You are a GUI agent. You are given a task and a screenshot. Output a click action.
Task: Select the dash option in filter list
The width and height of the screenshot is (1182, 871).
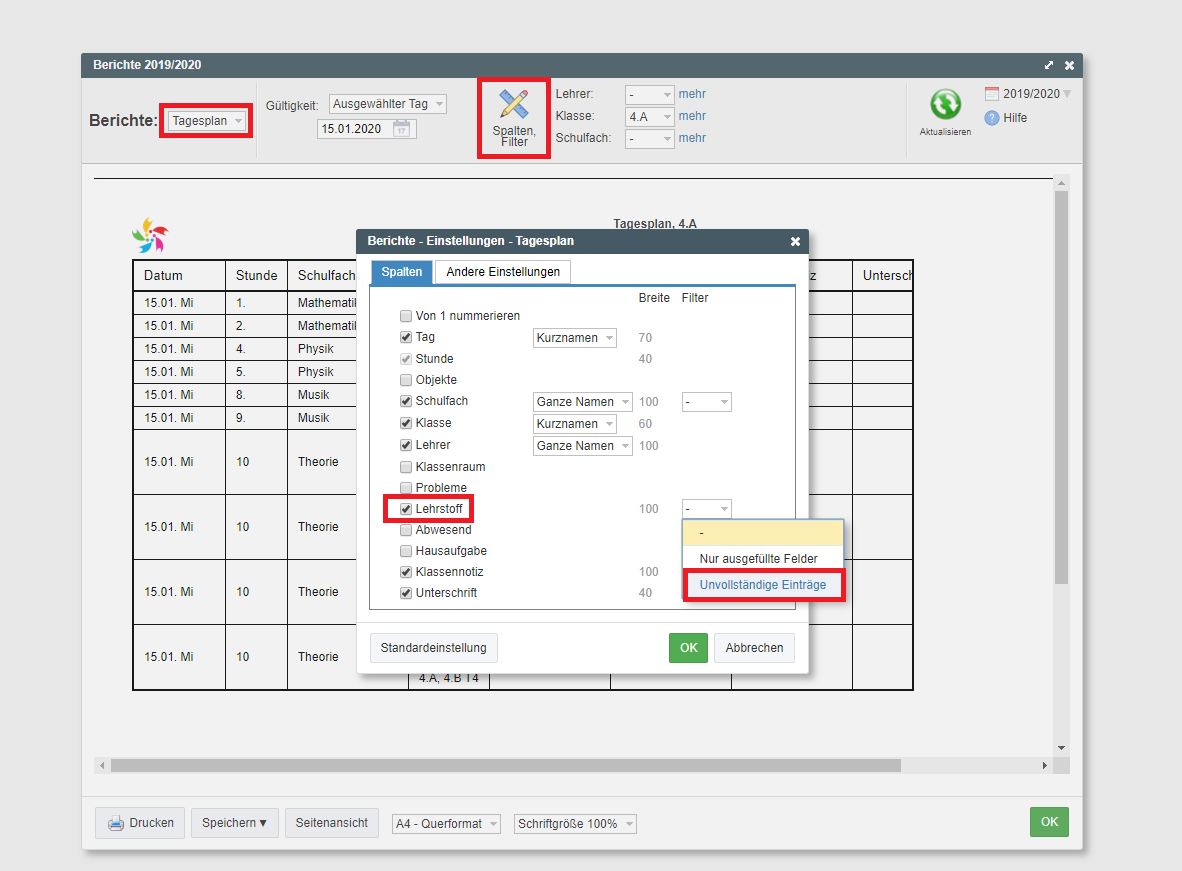pos(763,533)
